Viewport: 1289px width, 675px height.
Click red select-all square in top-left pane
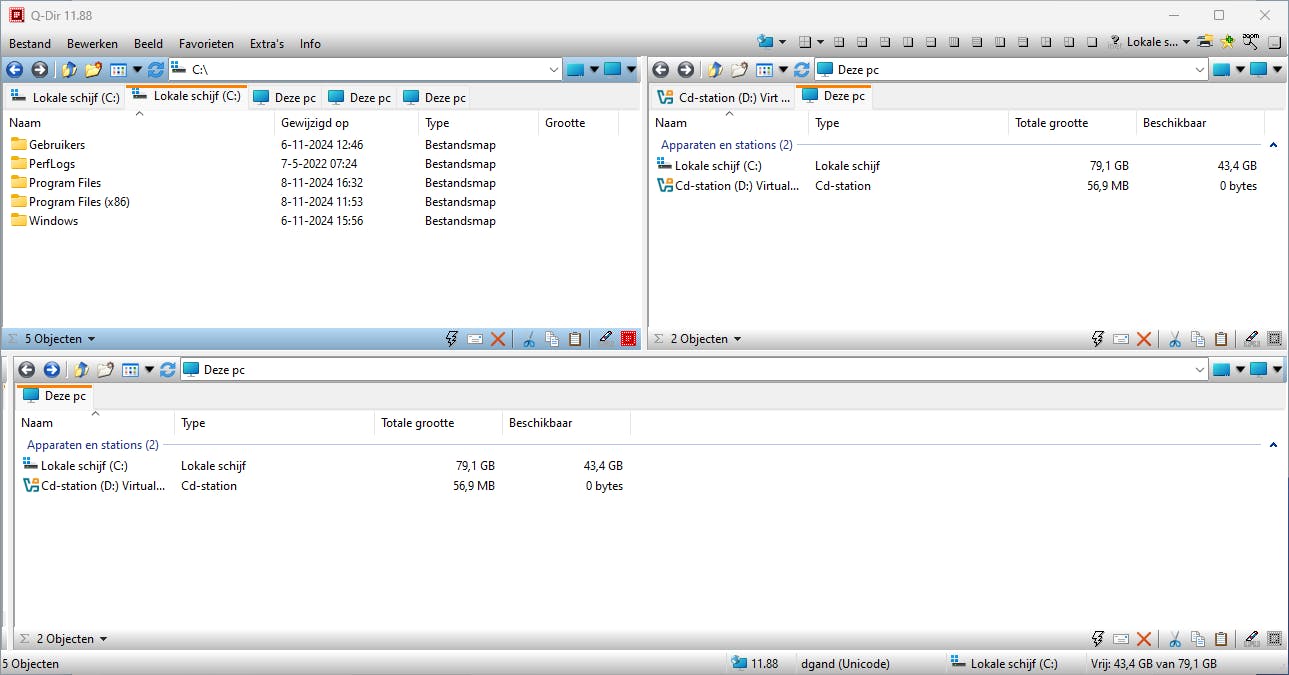click(x=629, y=339)
